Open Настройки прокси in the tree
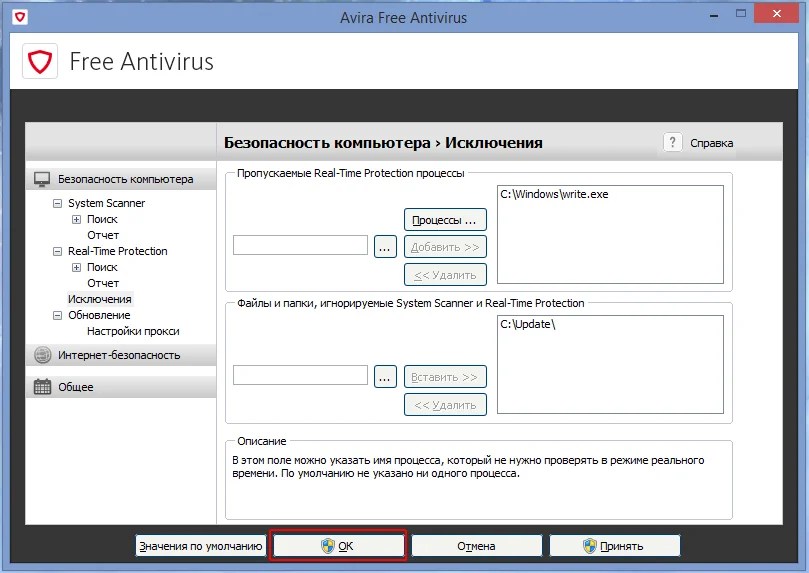 coord(132,331)
